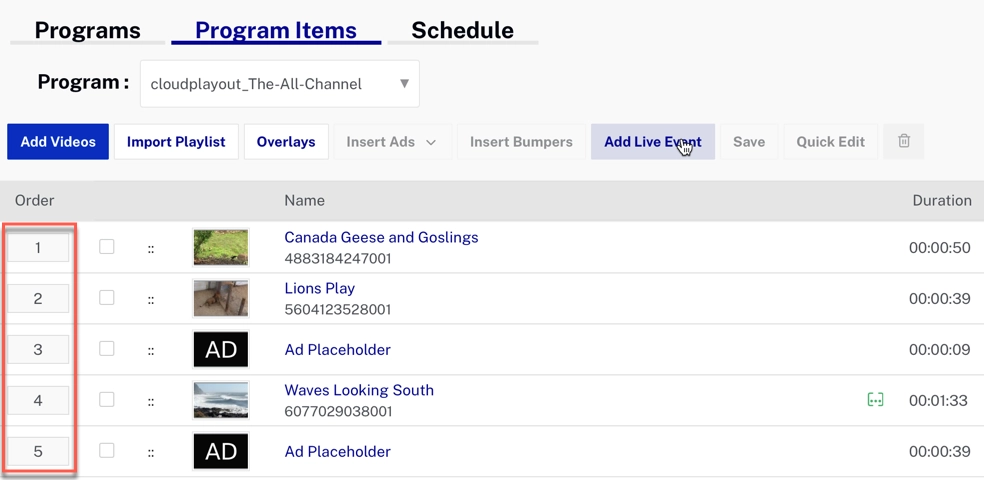Image resolution: width=984 pixels, height=480 pixels.
Task: Open the Schedule tab
Action: tap(462, 30)
